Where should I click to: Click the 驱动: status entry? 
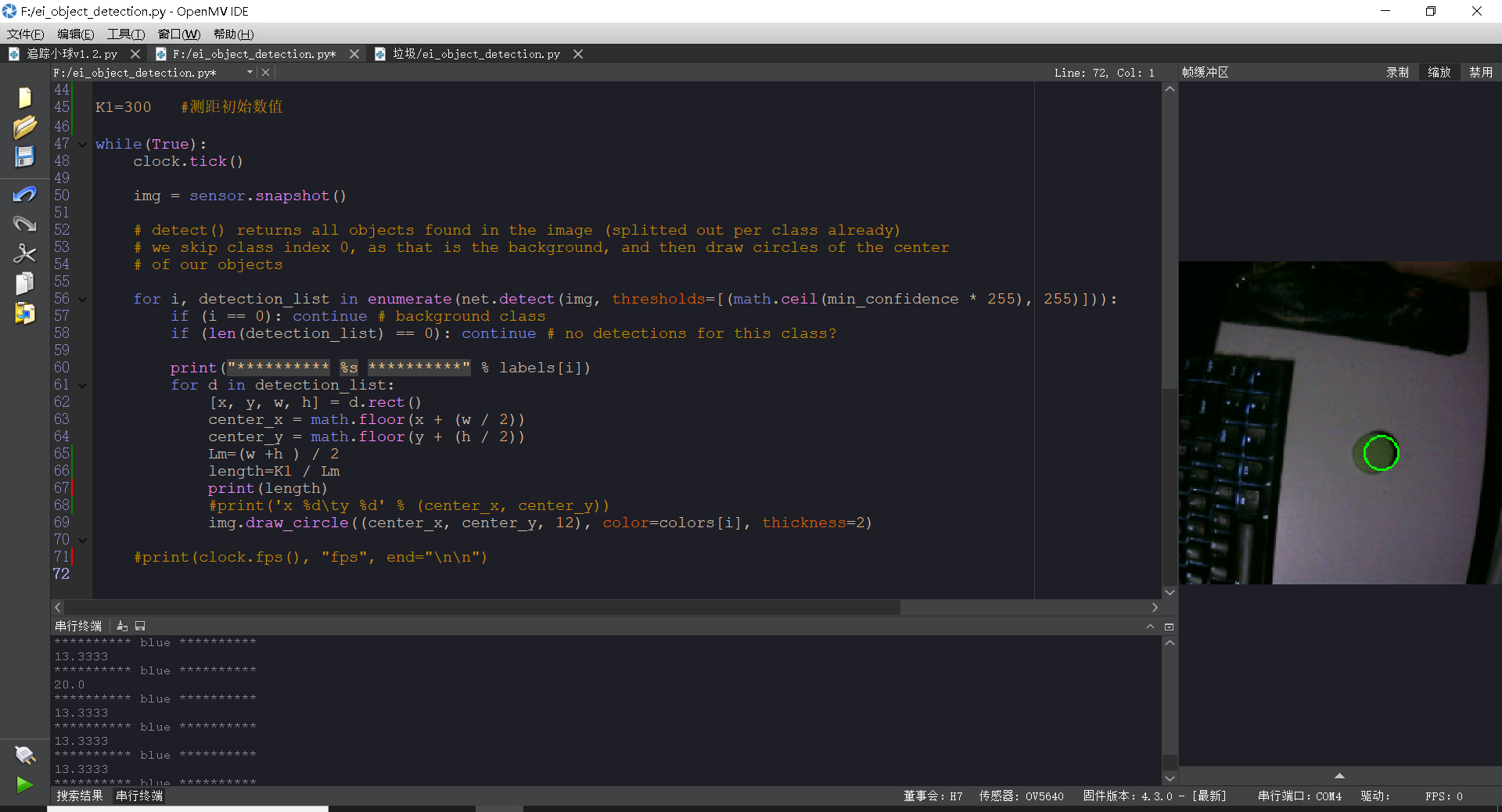pyautogui.click(x=1374, y=796)
